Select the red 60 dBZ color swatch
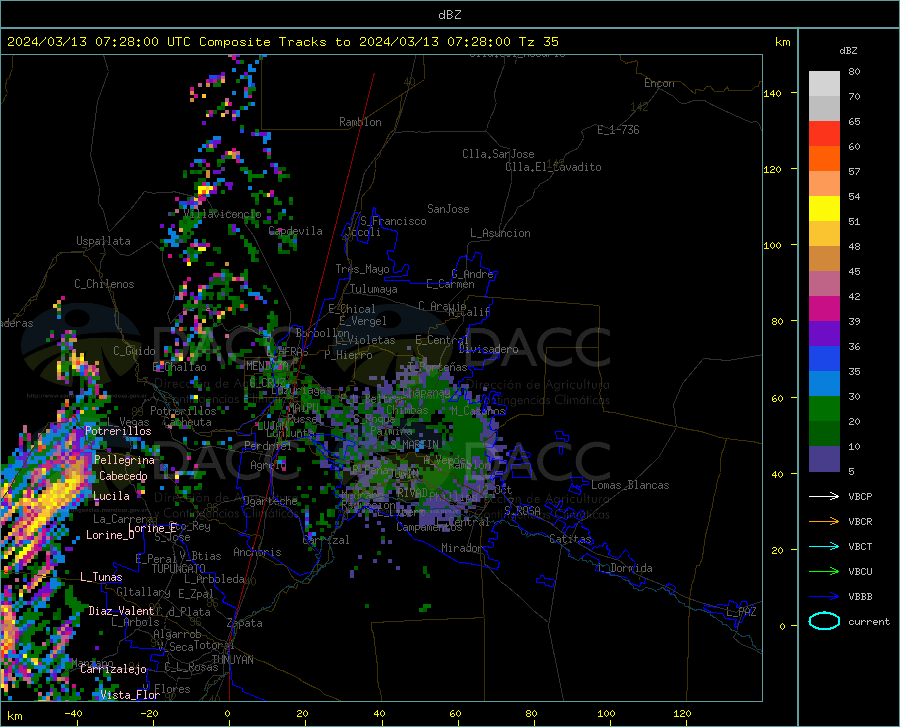The width and height of the screenshot is (900, 727). [824, 134]
